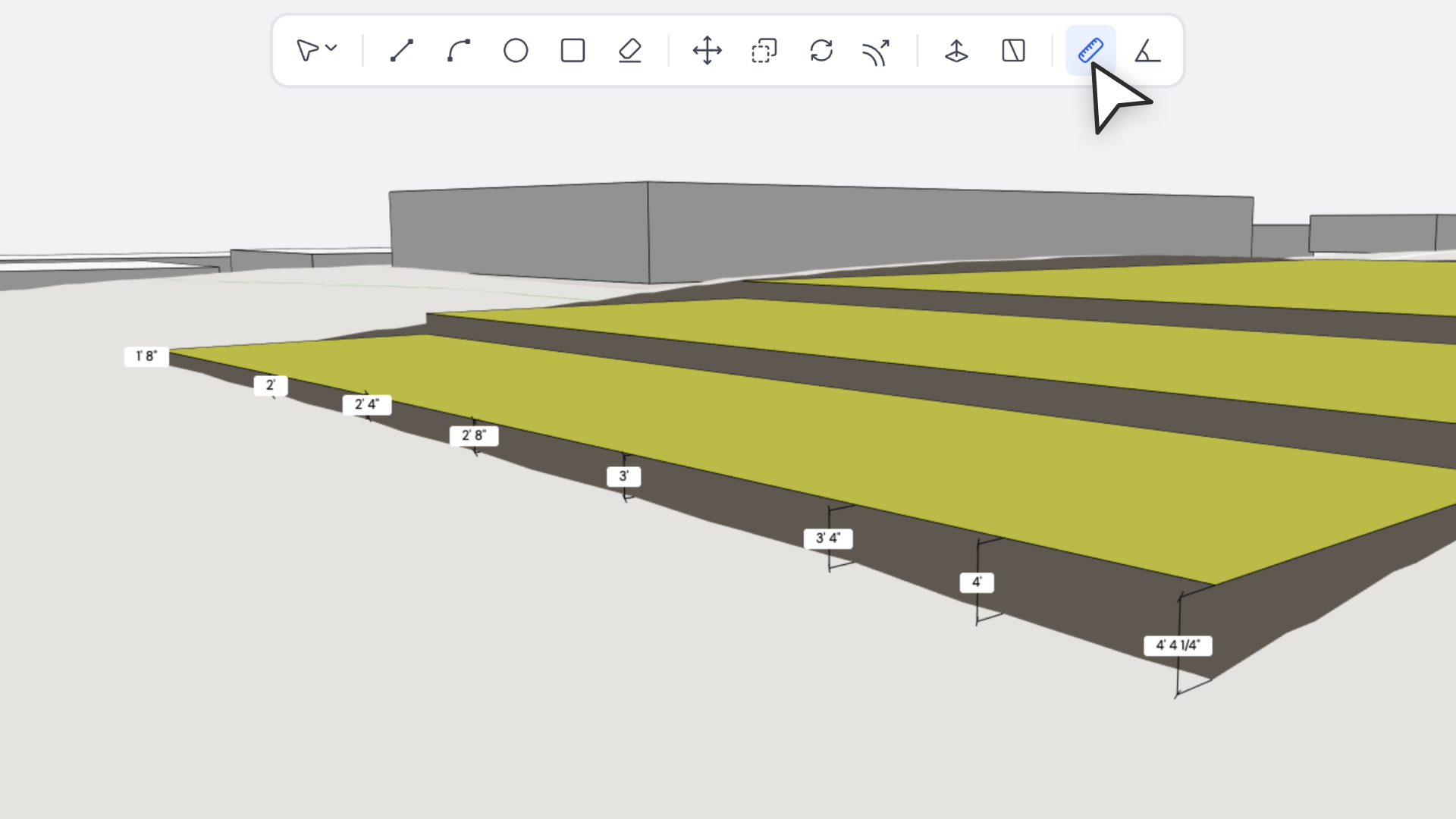This screenshot has width=1456, height=819.
Task: Choose the Circle tool
Action: pos(516,51)
